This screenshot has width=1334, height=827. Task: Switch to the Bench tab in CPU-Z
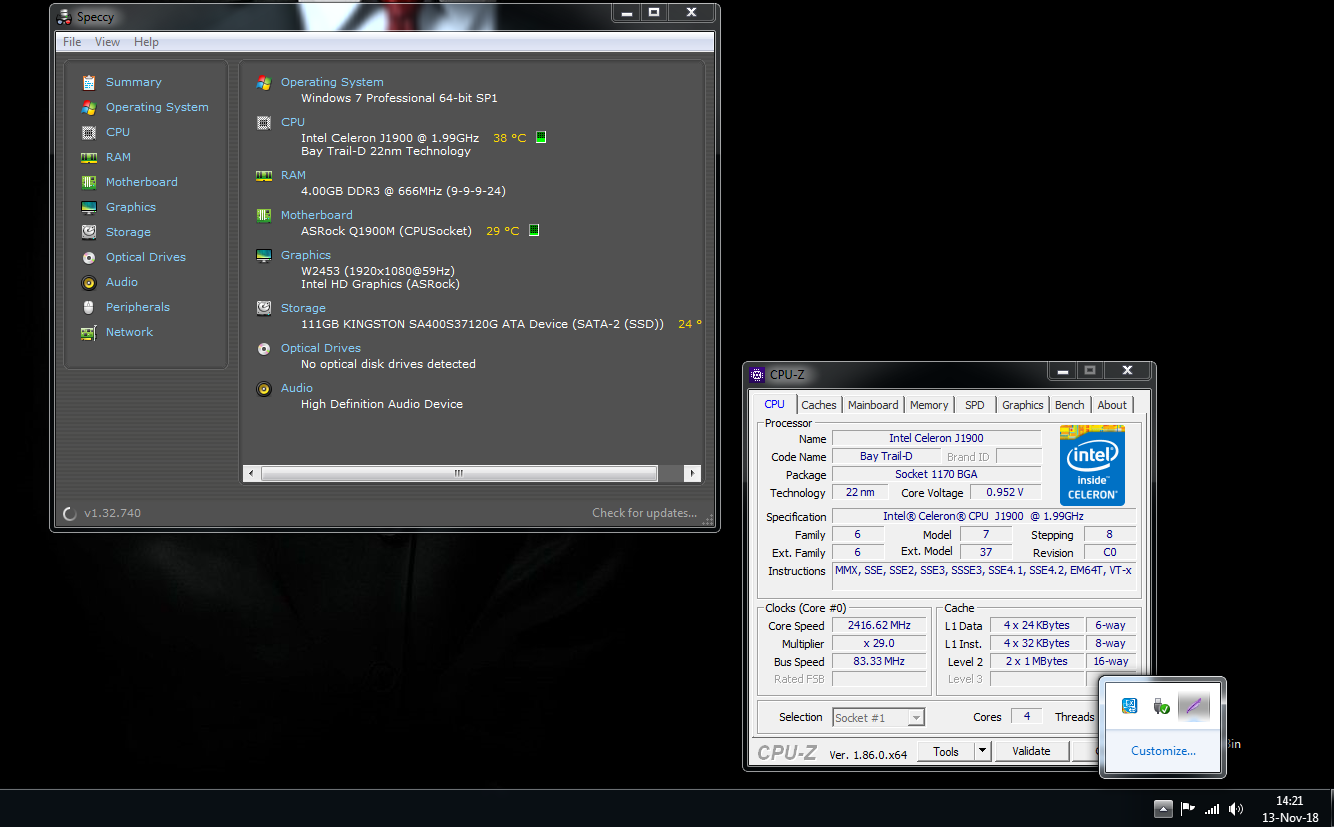(x=1070, y=405)
